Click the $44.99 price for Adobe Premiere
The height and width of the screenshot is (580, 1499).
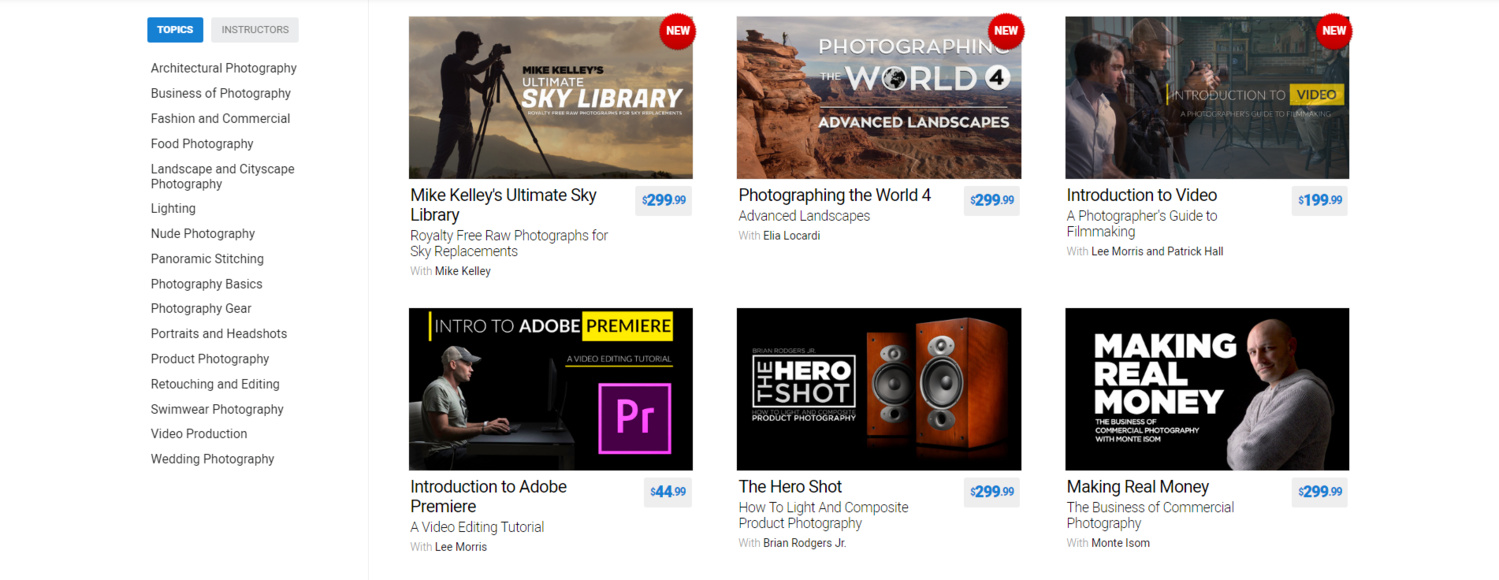point(668,492)
